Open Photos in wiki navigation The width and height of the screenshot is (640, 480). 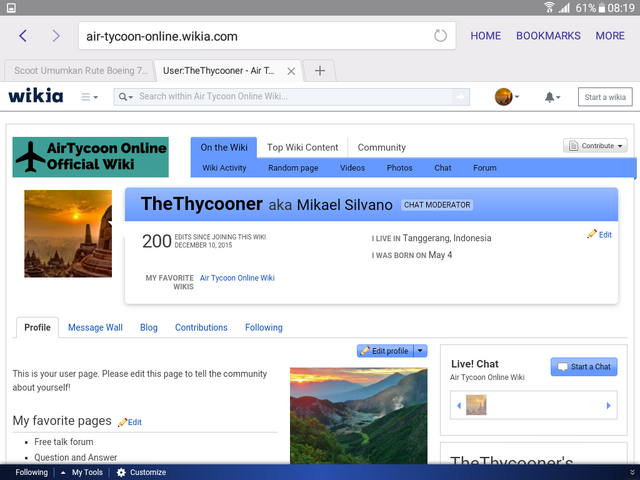click(399, 168)
